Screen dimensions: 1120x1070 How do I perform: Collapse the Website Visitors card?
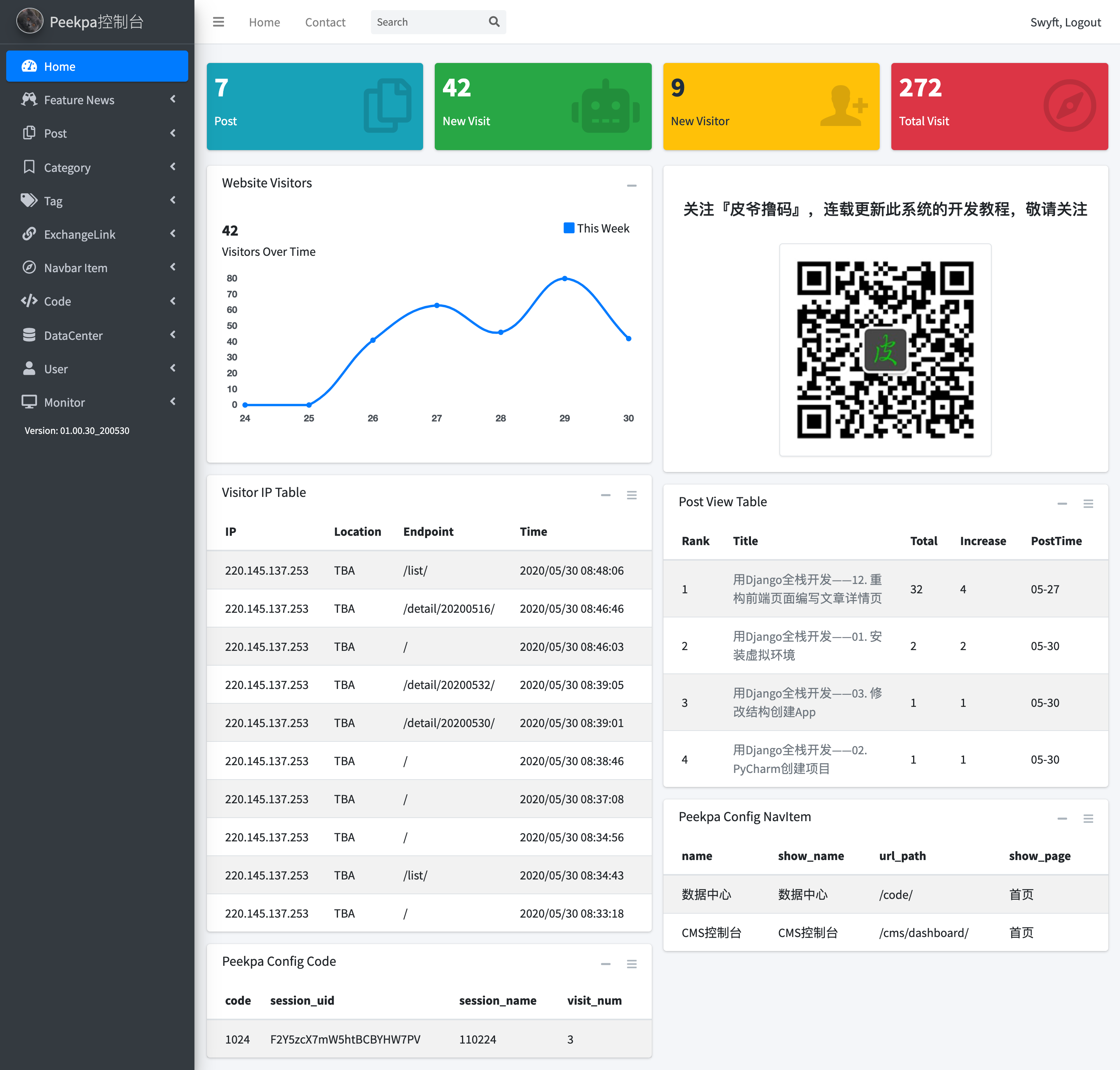tap(631, 185)
